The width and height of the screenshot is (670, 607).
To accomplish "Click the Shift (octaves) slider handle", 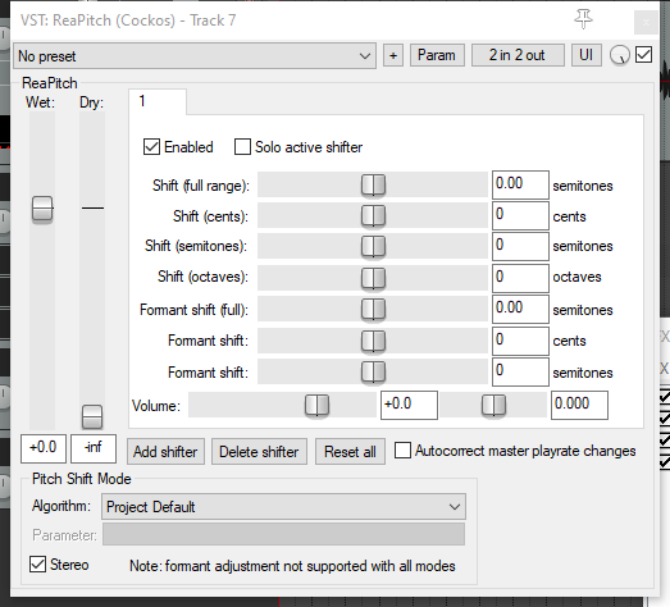I will [373, 278].
